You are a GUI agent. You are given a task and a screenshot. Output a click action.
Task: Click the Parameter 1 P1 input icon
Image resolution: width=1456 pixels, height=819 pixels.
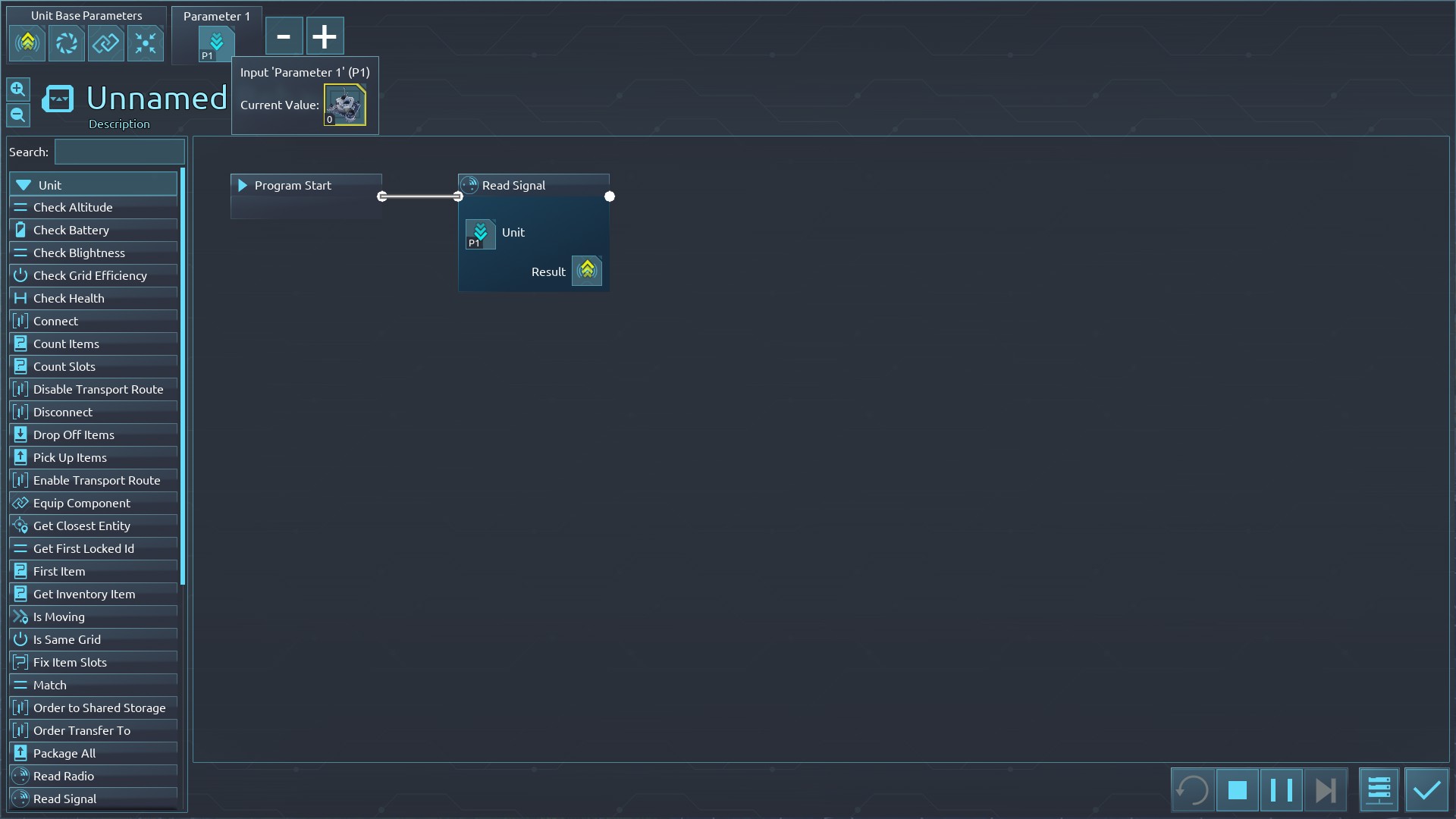coord(216,43)
